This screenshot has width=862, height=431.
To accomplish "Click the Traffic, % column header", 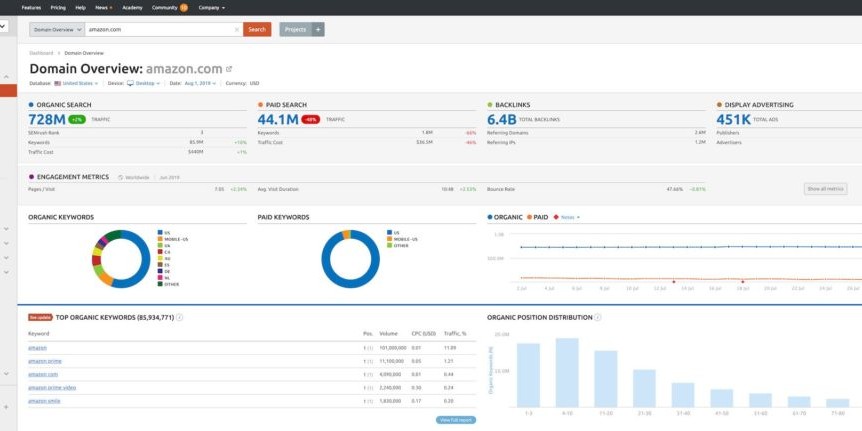I will coord(455,334).
